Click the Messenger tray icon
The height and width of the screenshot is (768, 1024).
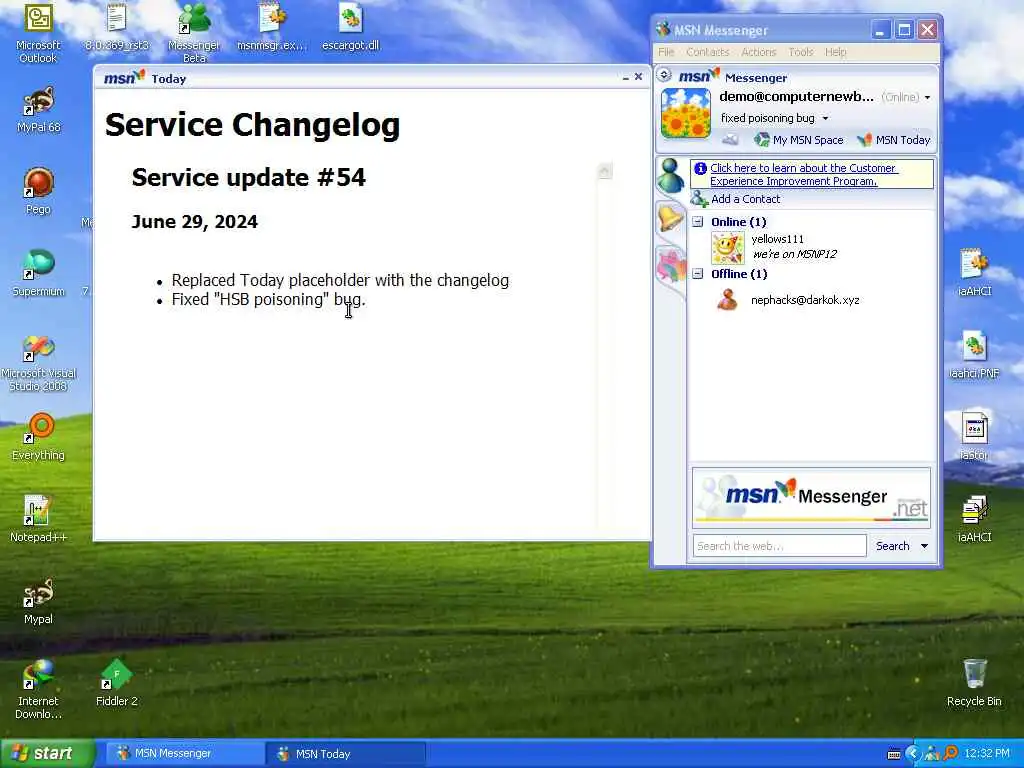click(932, 754)
